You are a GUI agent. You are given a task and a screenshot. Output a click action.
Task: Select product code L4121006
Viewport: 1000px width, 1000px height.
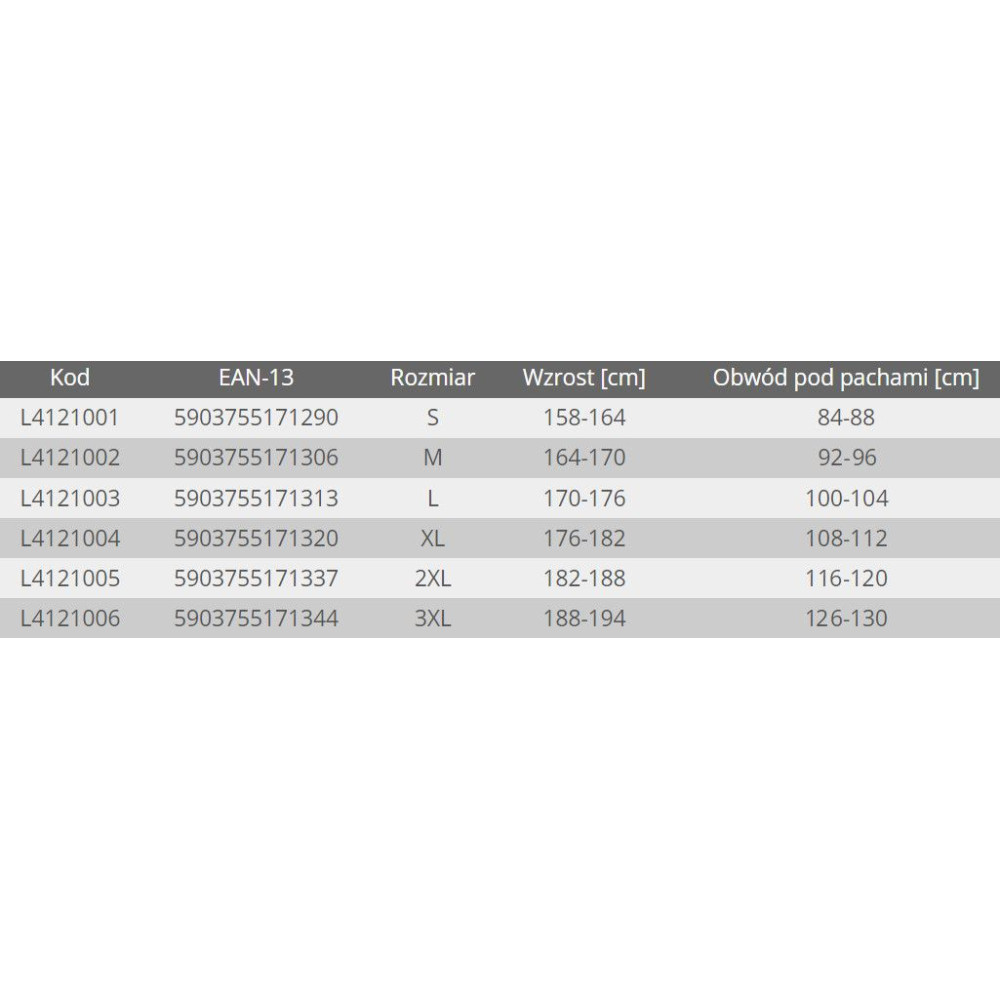70,619
